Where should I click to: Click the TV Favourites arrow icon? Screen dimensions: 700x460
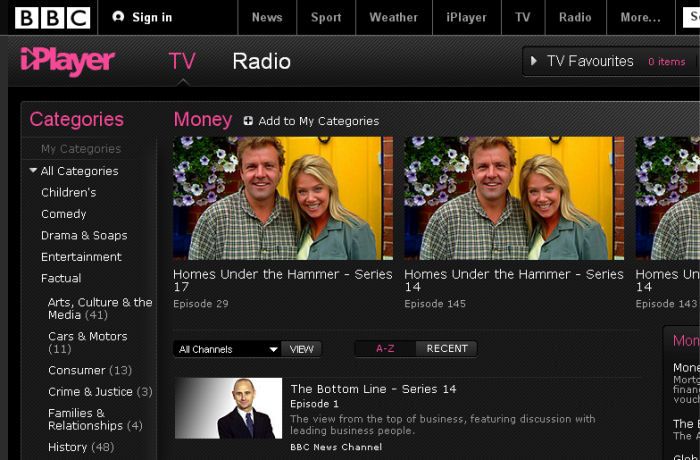[533, 61]
